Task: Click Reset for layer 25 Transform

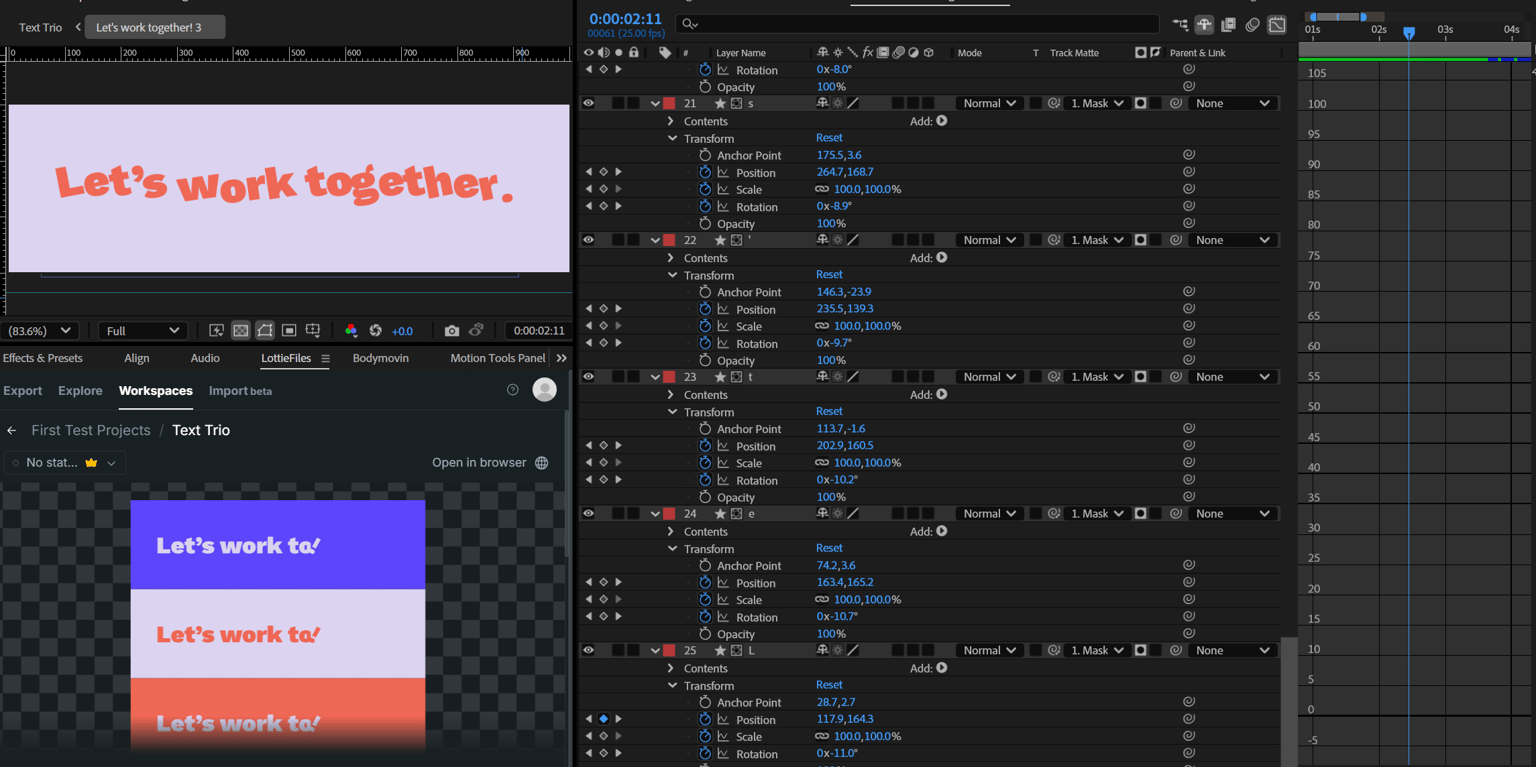Action: [829, 684]
